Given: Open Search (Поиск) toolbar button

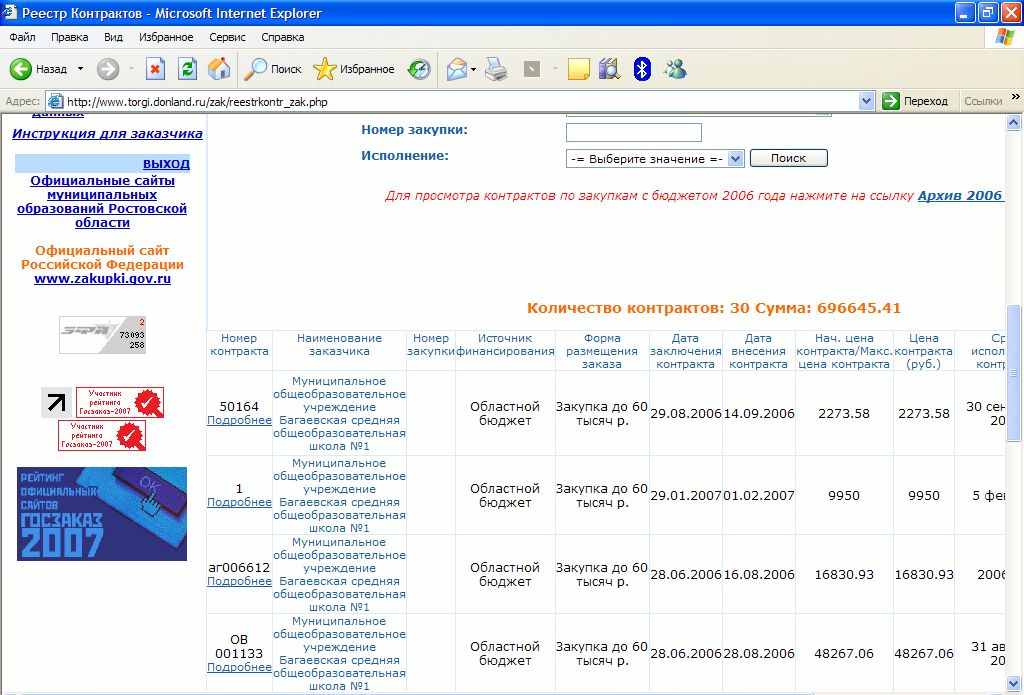Looking at the screenshot, I should coord(272,69).
